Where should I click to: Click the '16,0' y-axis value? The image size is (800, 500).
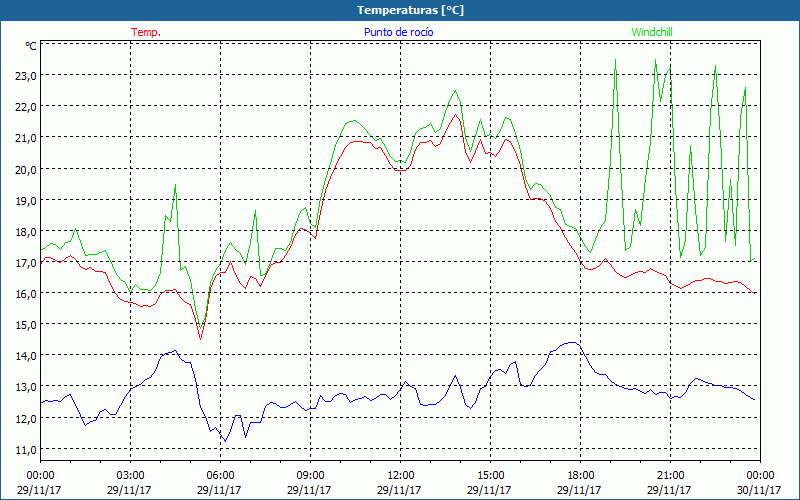click(x=26, y=294)
